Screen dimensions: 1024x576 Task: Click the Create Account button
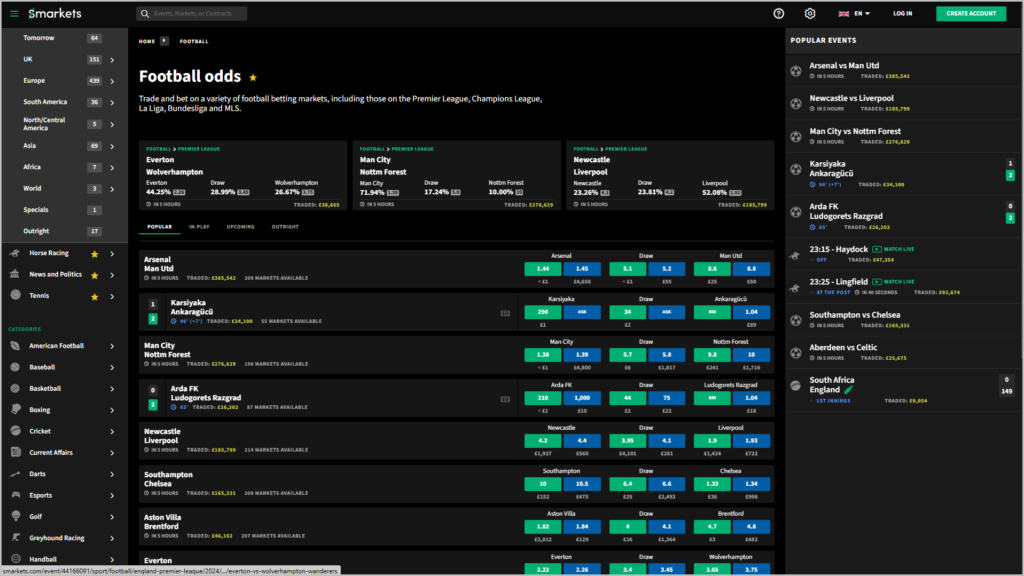971,13
